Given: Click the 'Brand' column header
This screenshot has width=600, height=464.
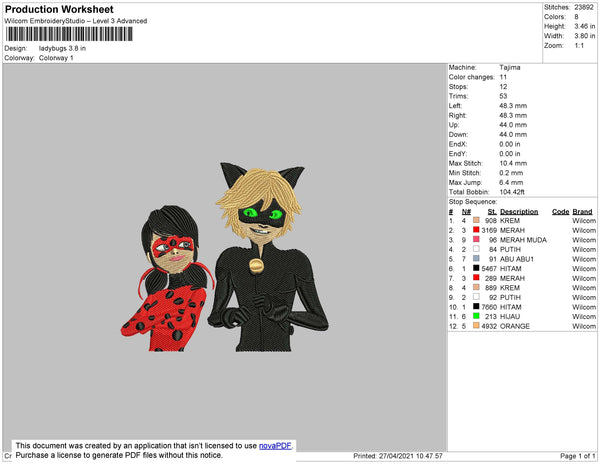Looking at the screenshot, I should [x=582, y=212].
